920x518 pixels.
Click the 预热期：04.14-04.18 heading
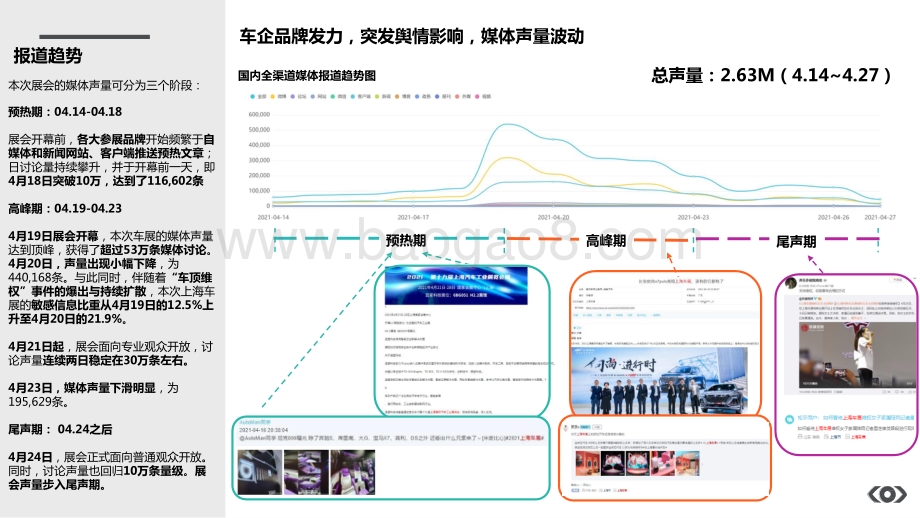(65, 111)
